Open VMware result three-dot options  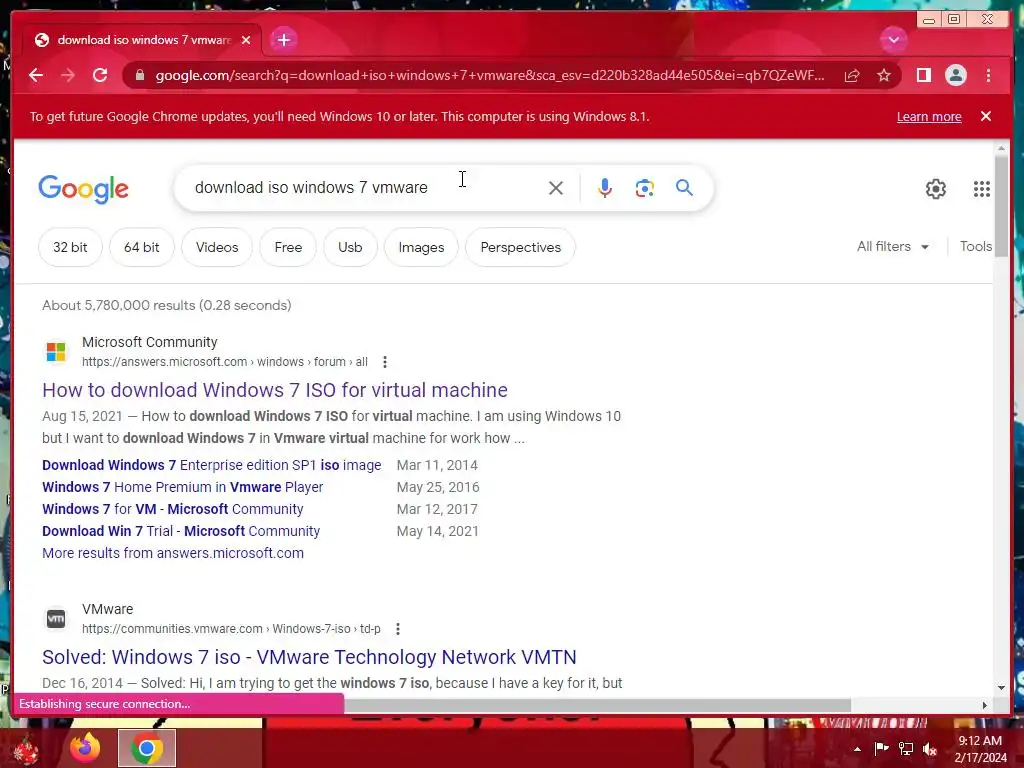pyautogui.click(x=398, y=629)
